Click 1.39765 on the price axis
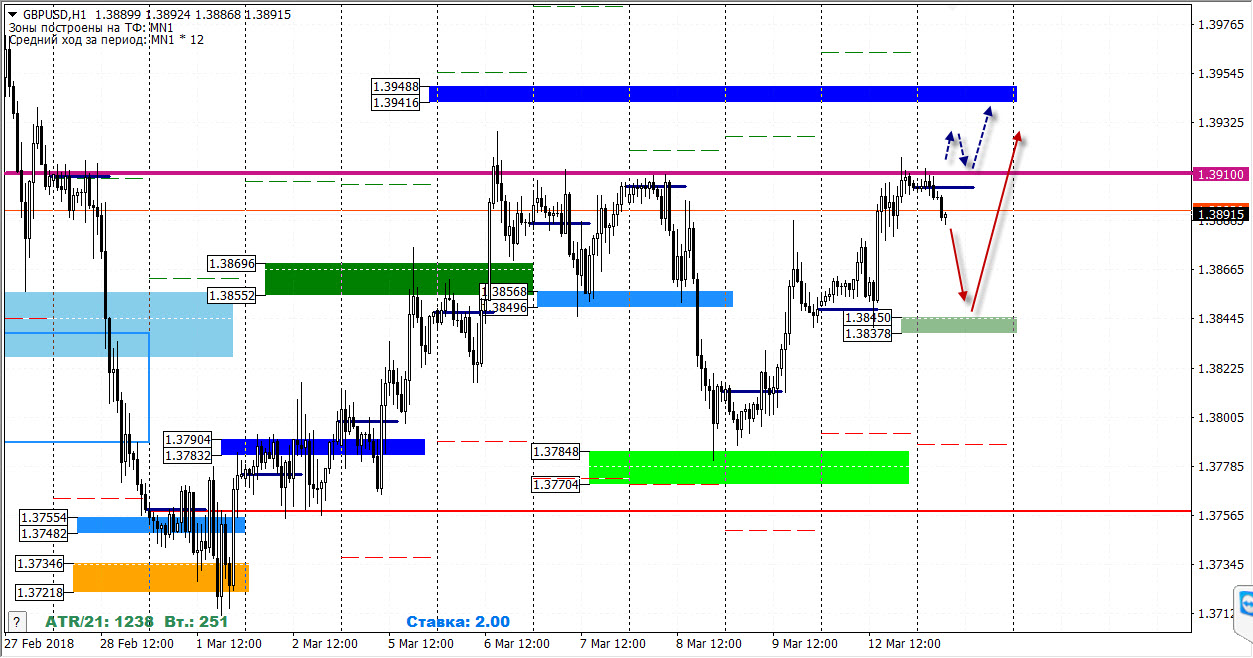The image size is (1253, 658). point(1222,25)
